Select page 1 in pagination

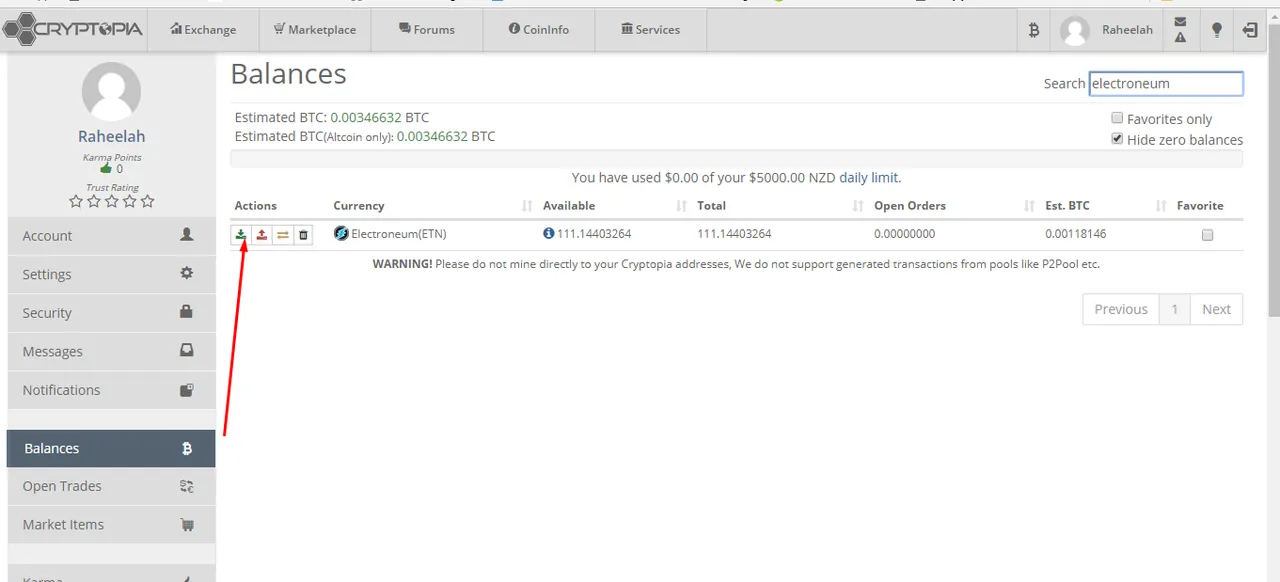click(1175, 309)
